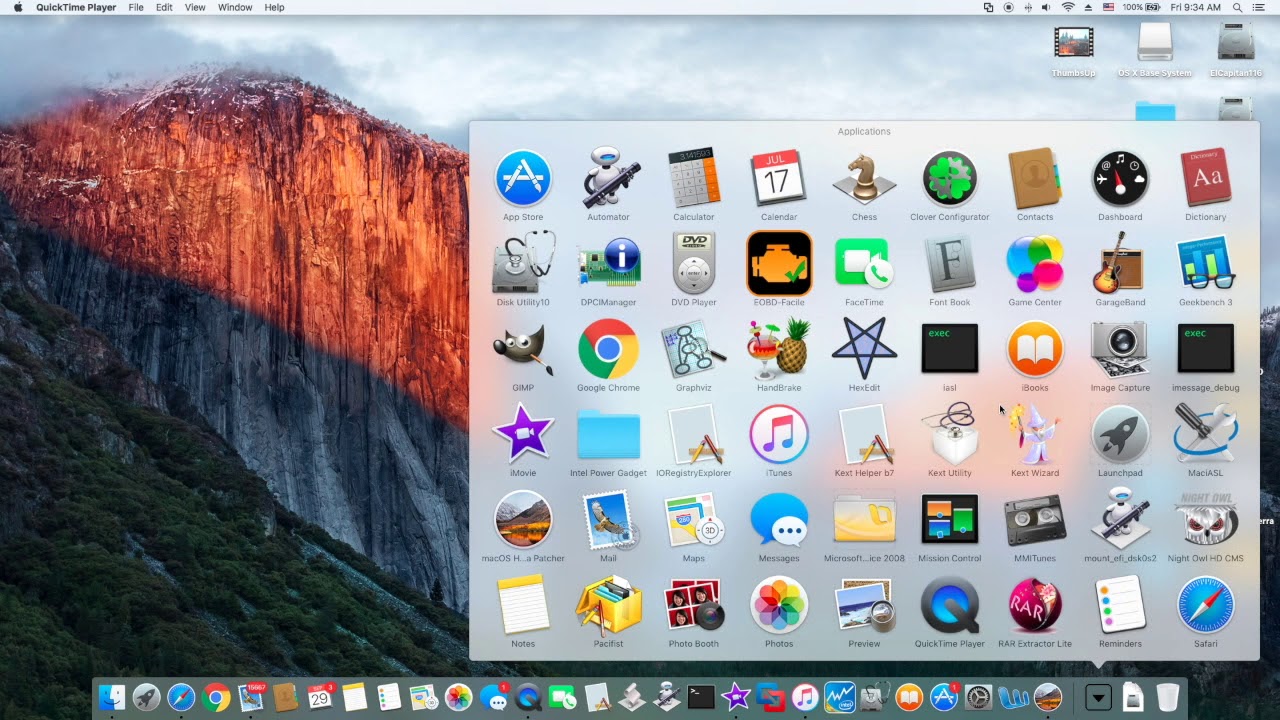Launch the Chess application

tap(864, 179)
